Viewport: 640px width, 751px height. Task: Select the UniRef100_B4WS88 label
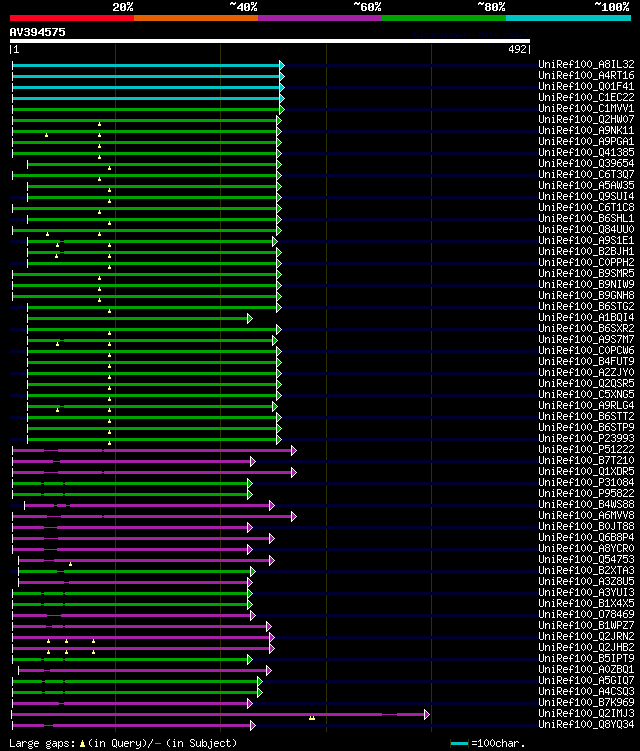click(586, 505)
